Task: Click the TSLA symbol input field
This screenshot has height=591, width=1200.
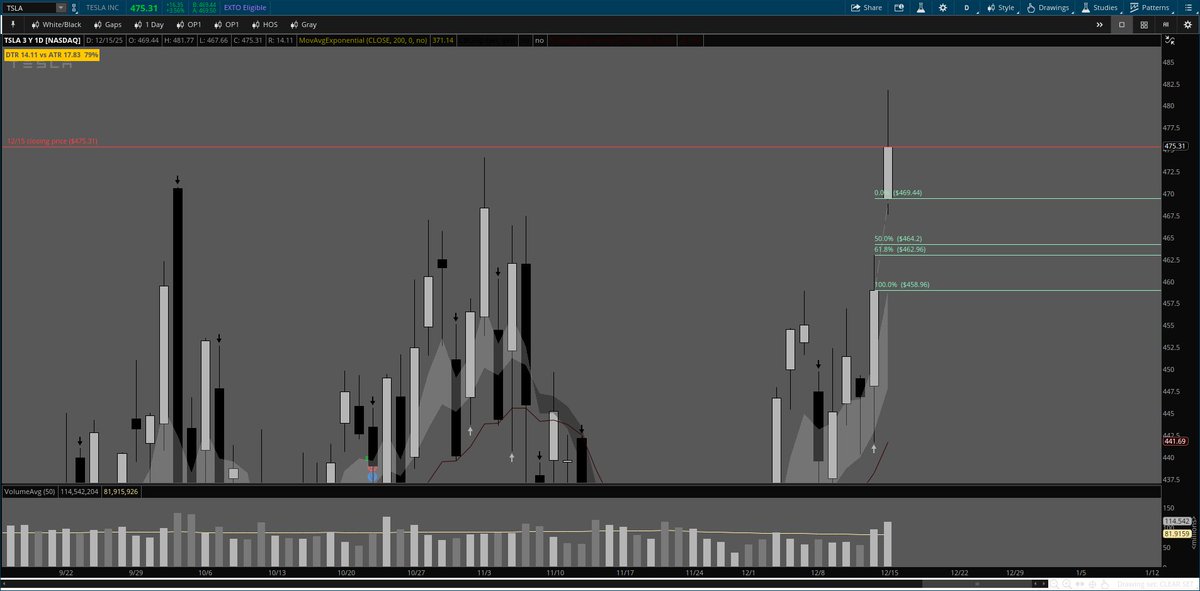Action: pyautogui.click(x=28, y=7)
